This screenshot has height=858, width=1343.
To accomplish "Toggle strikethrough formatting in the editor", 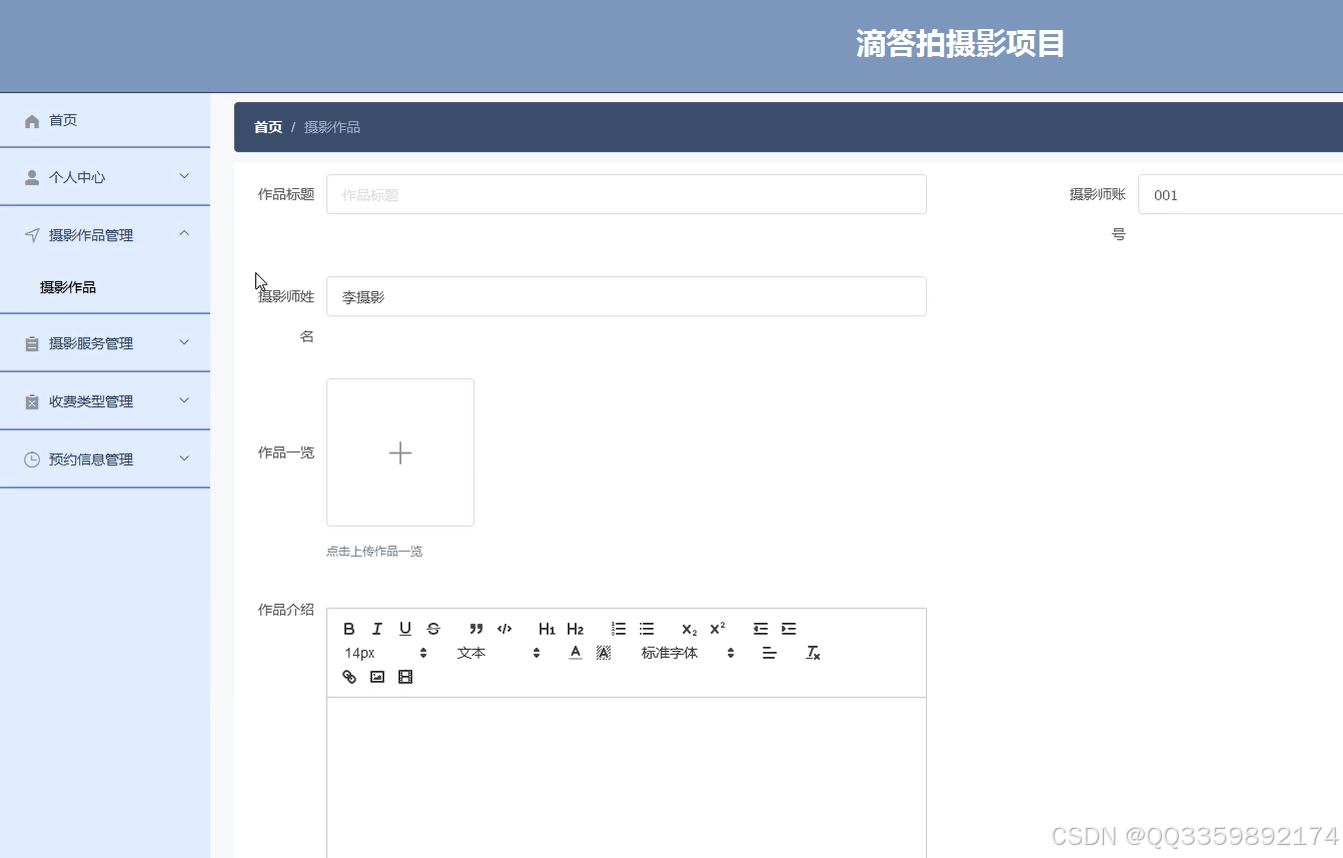I will point(433,629).
